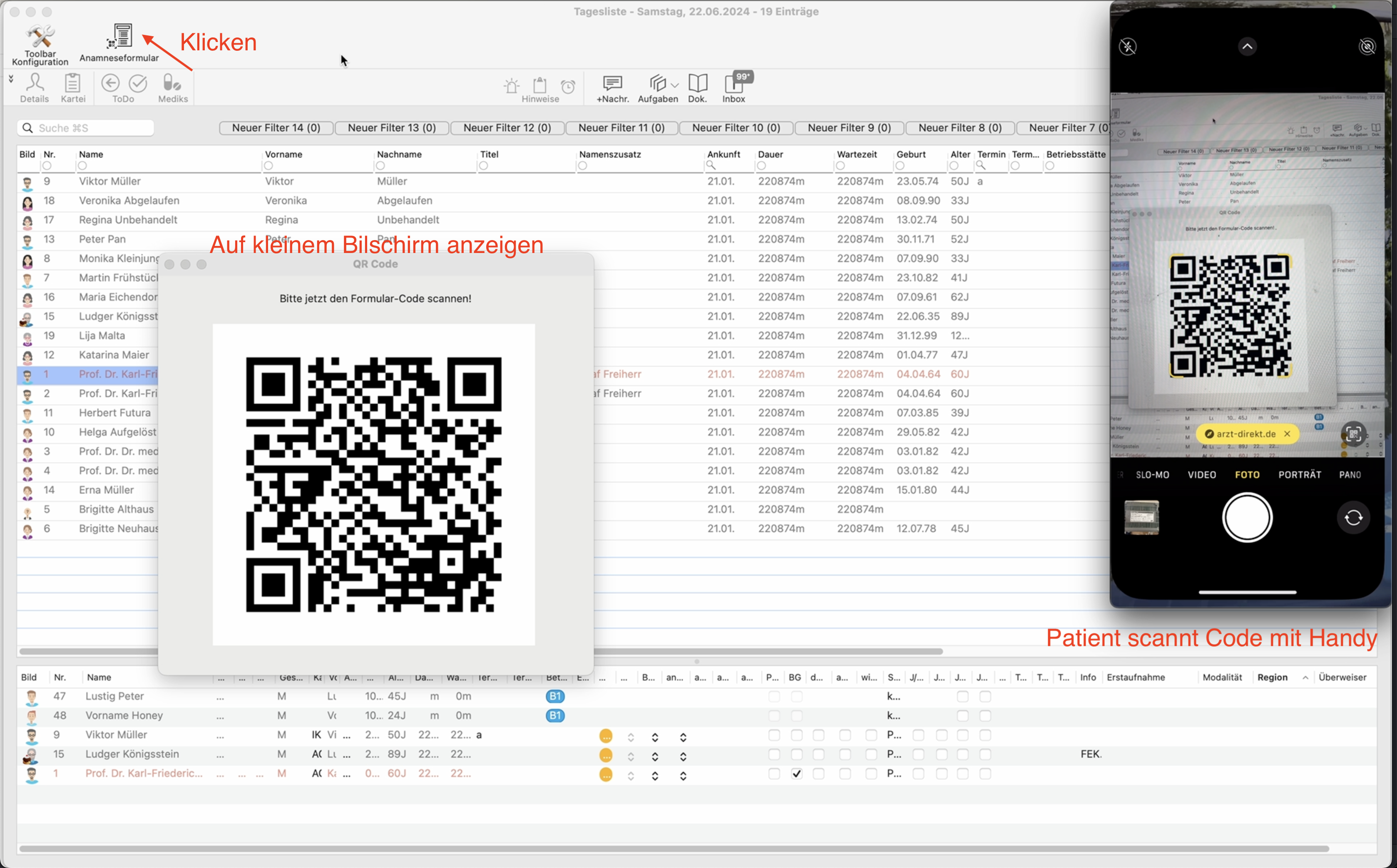Toggle the Region column sort arrow
This screenshot has height=868, width=1397.
pos(1305,678)
